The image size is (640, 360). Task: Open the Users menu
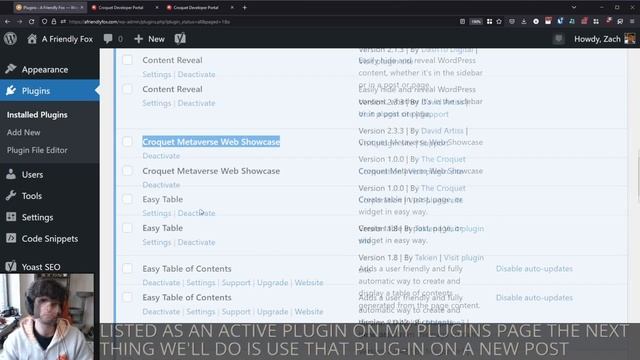(x=49, y=175)
